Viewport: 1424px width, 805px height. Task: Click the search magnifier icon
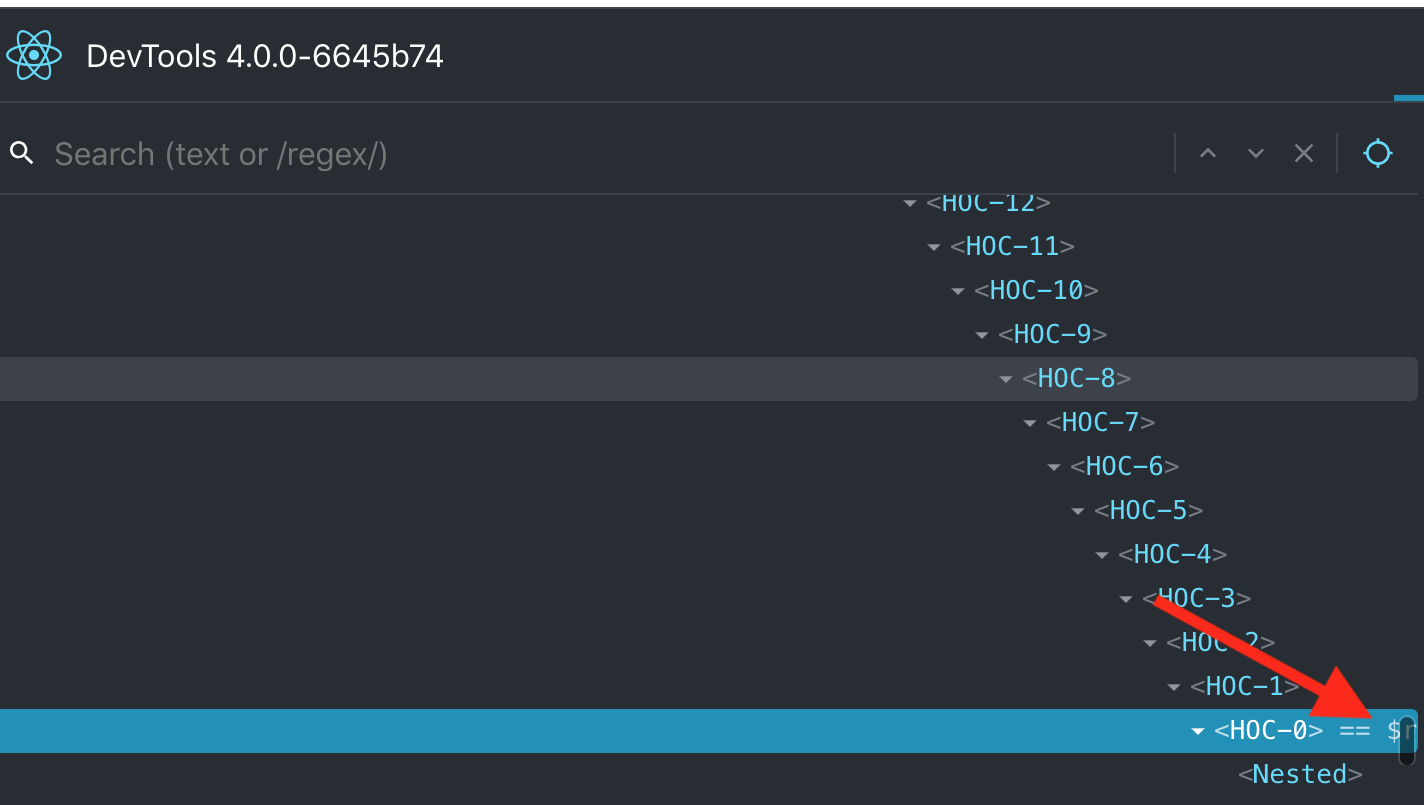(x=21, y=153)
